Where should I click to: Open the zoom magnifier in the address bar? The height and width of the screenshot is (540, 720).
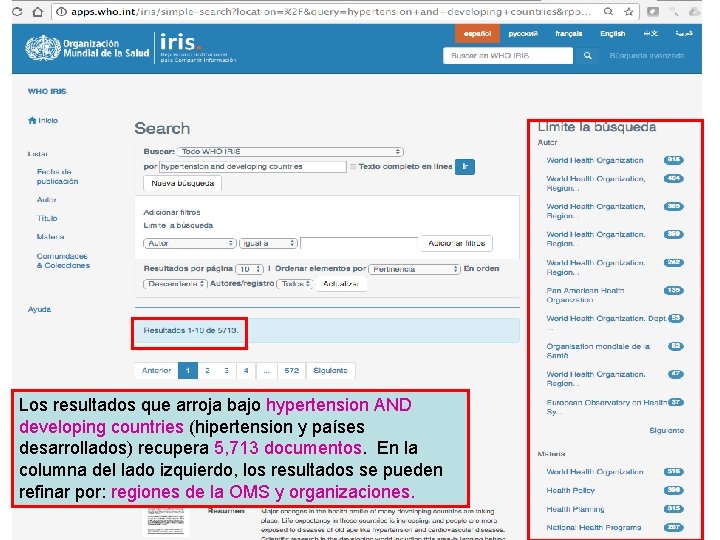click(608, 11)
